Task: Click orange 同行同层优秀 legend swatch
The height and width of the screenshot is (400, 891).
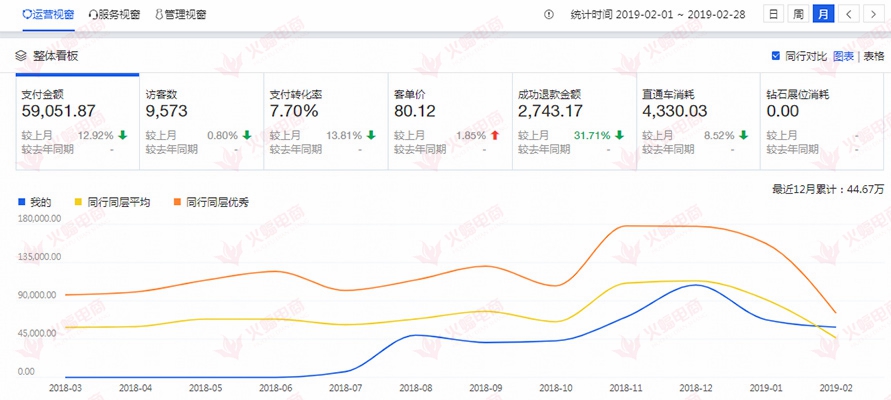Action: tap(179, 202)
